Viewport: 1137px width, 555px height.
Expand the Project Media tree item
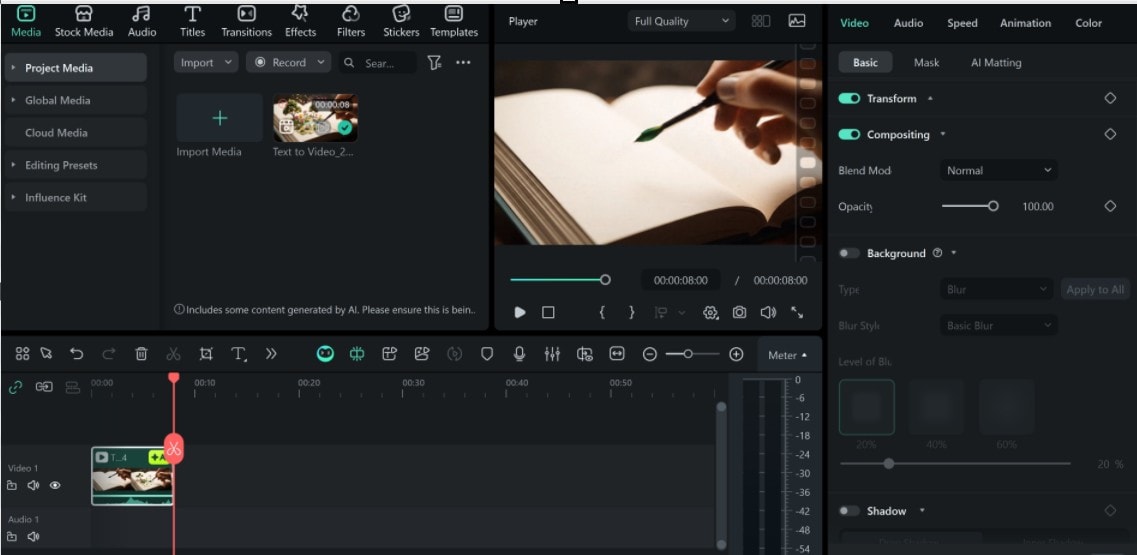point(12,67)
